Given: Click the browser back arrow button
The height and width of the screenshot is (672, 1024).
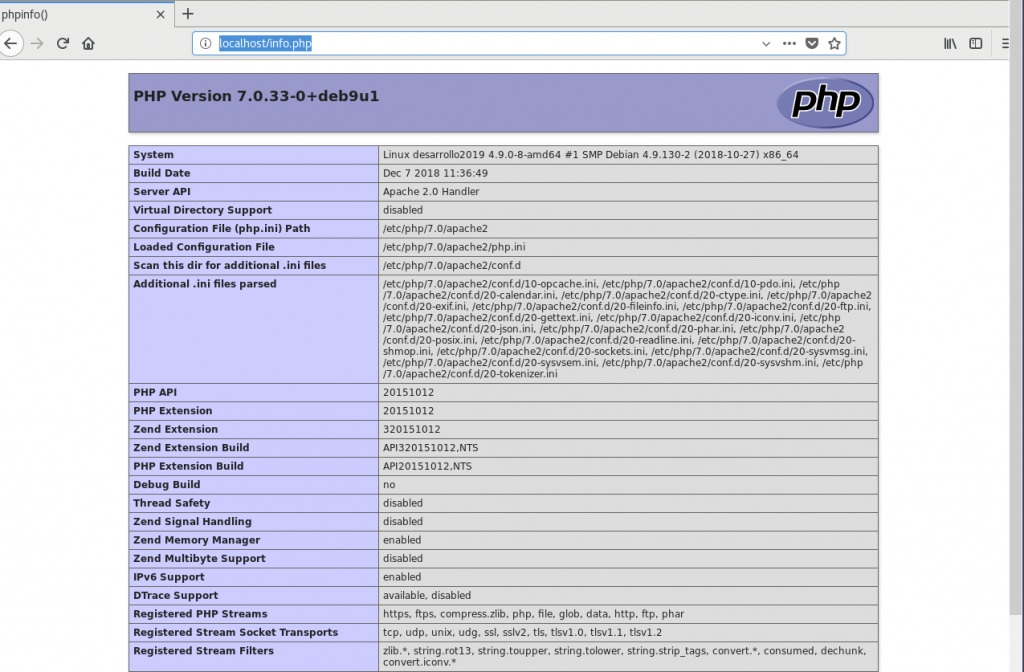Looking at the screenshot, I should pos(11,44).
